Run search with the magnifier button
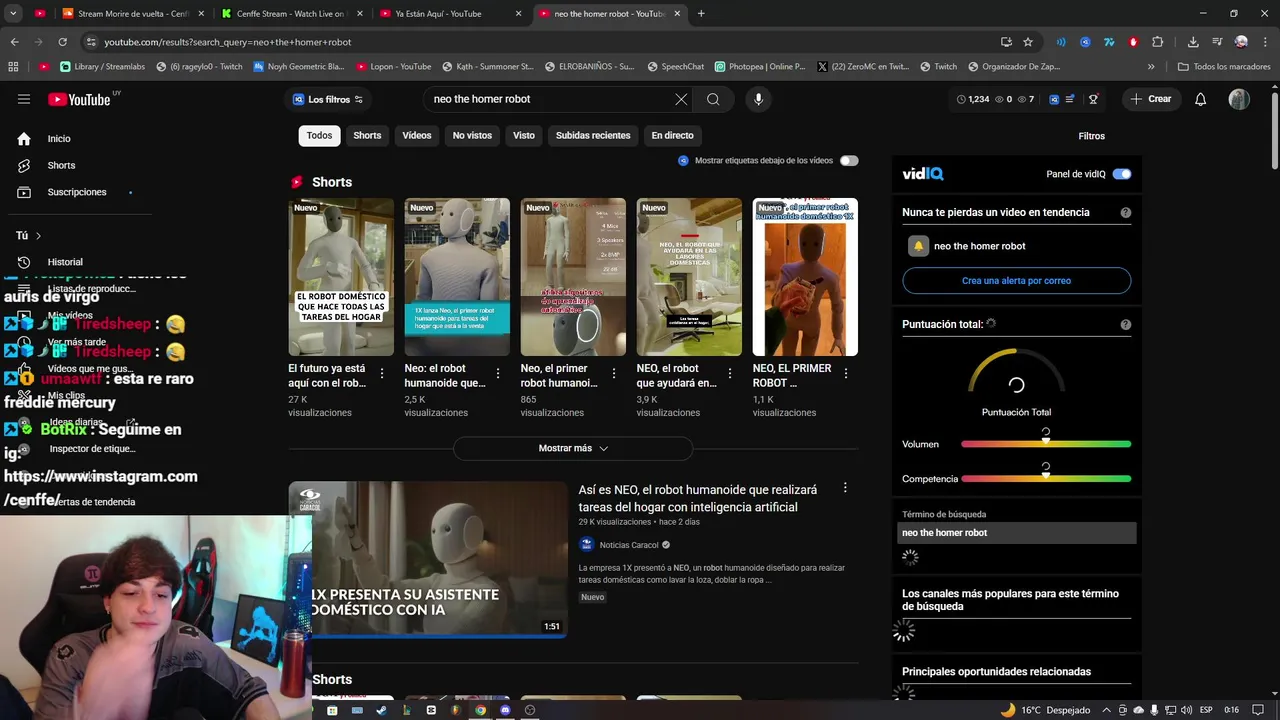 point(713,99)
